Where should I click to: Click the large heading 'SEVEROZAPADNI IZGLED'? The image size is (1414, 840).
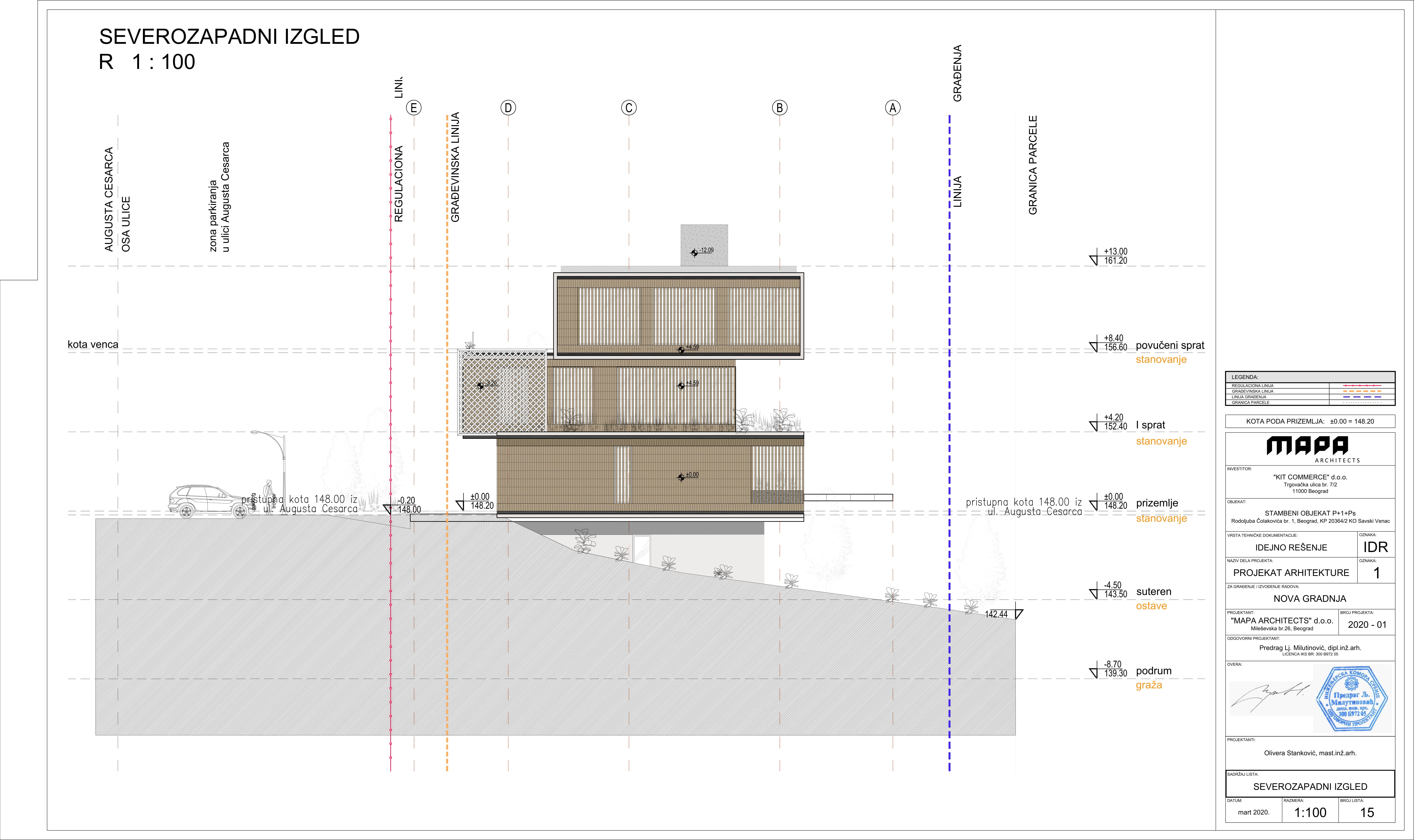(229, 37)
